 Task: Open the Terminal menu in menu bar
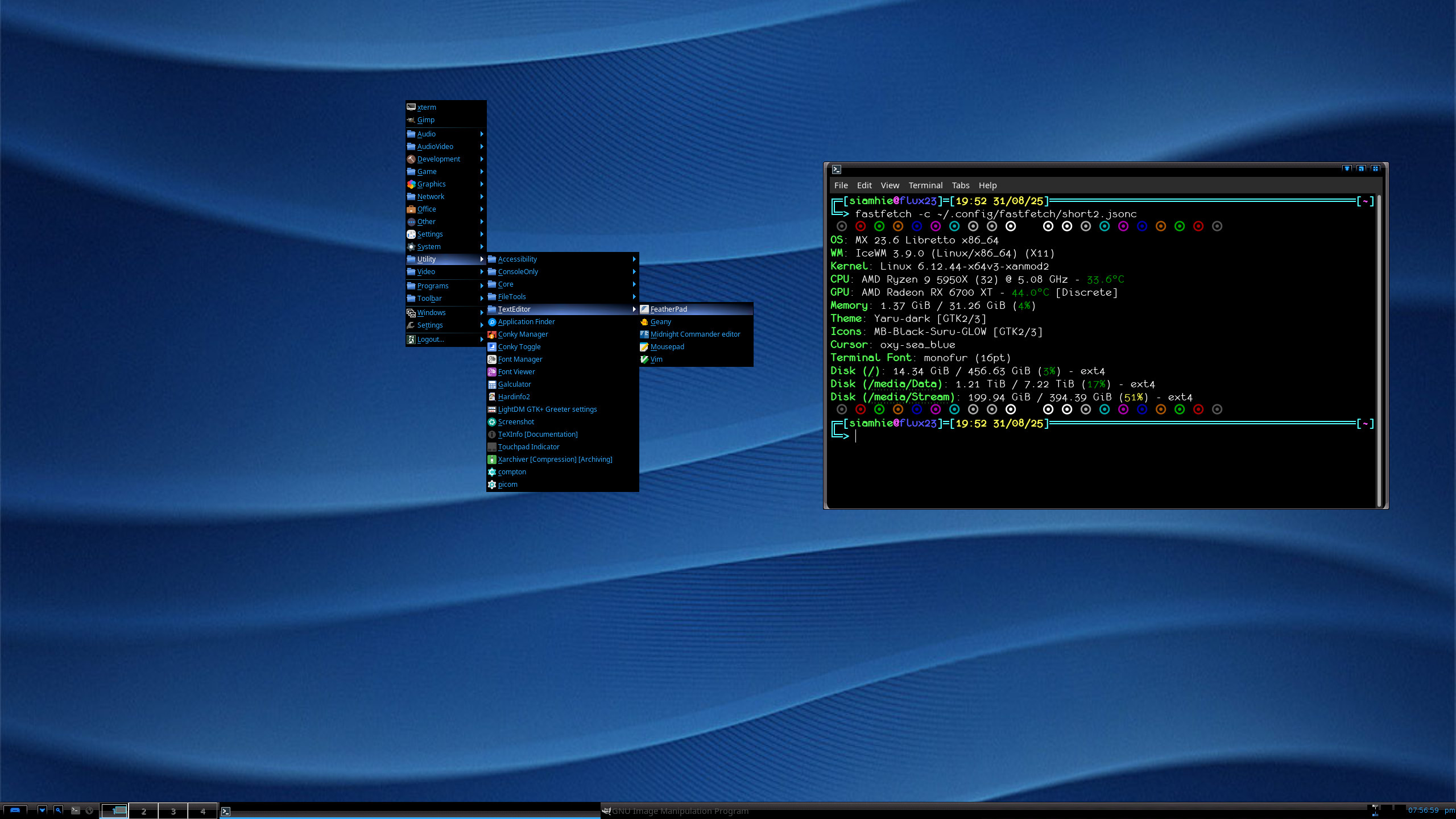[x=925, y=185]
